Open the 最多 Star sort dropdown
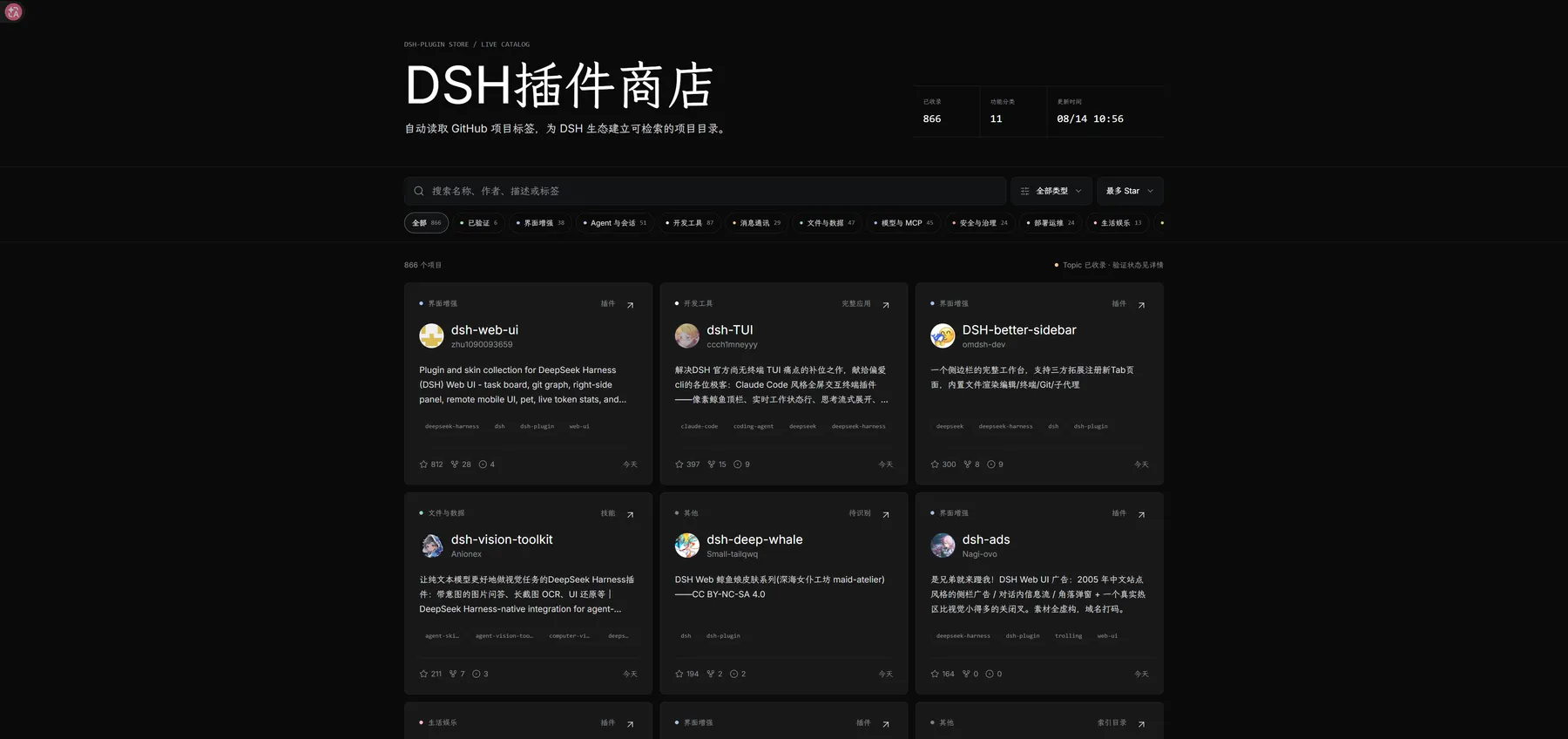Viewport: 1568px width, 739px height. [x=1130, y=191]
